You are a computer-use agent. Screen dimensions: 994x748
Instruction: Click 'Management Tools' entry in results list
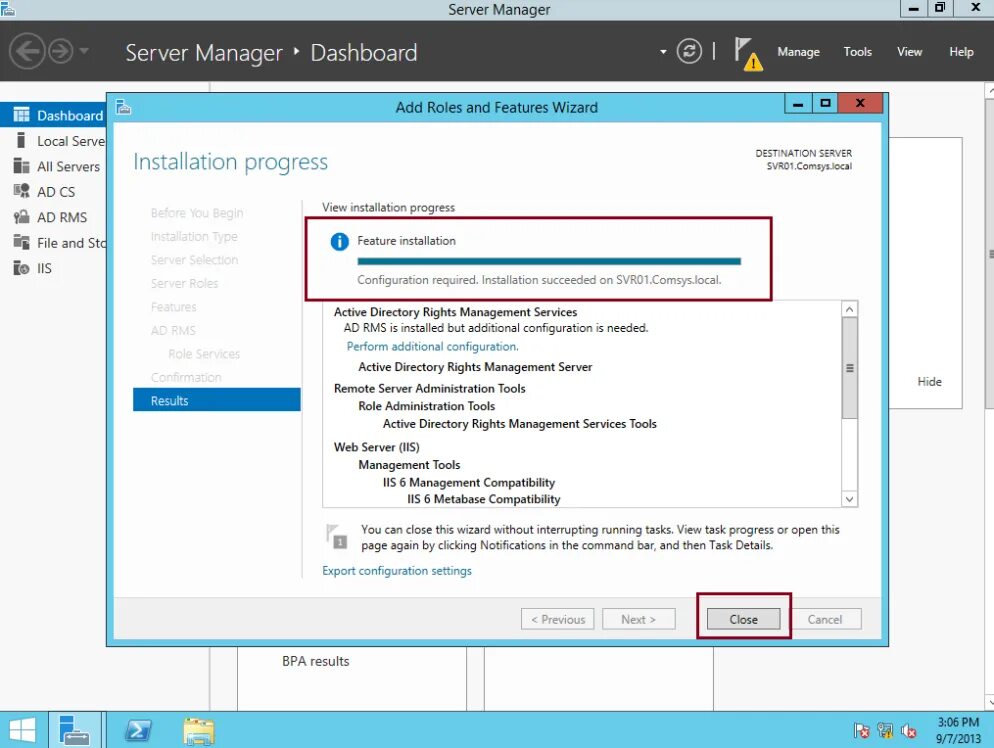click(x=410, y=465)
